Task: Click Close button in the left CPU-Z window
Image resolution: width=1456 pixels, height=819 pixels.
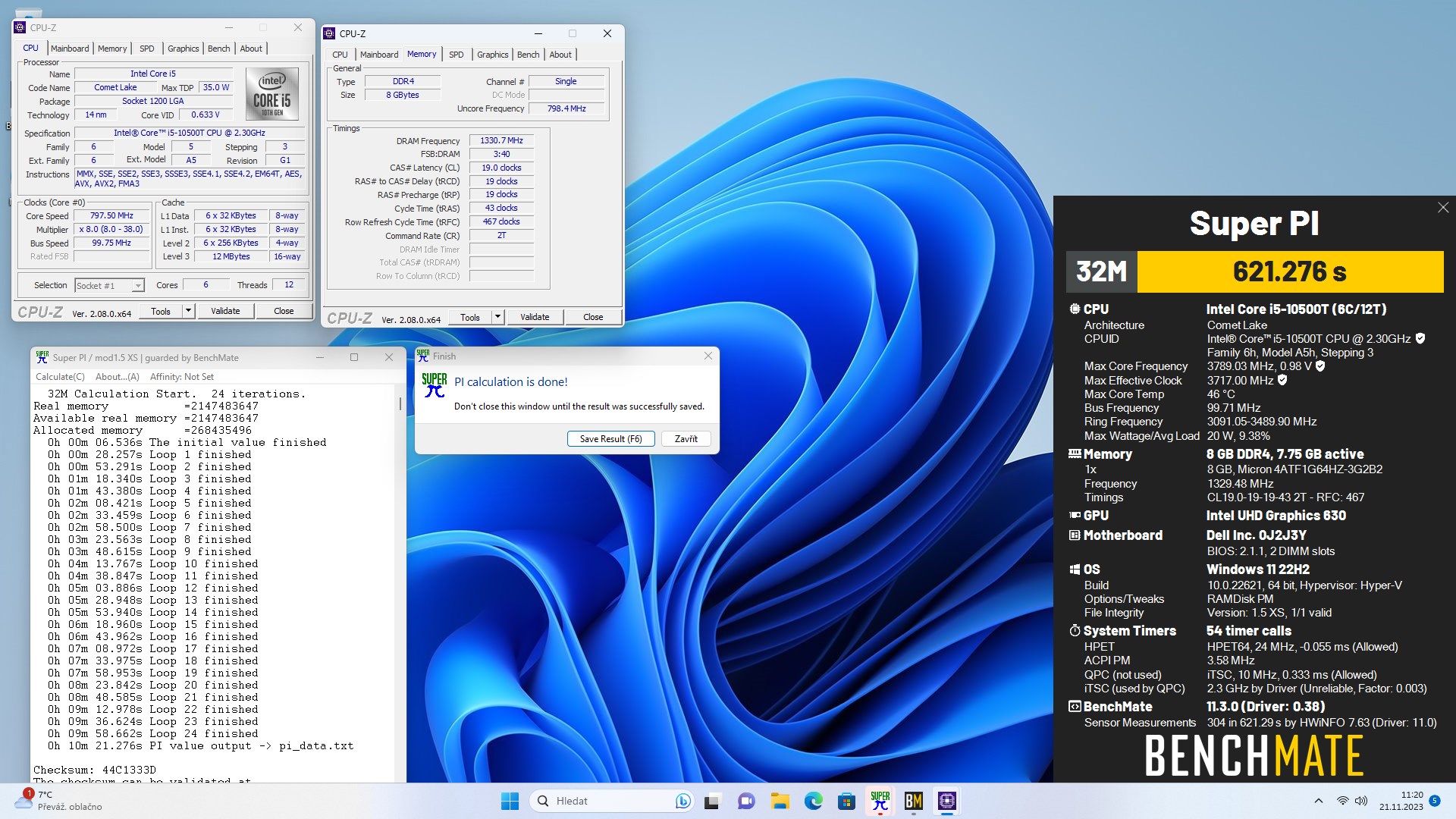Action: 284,311
